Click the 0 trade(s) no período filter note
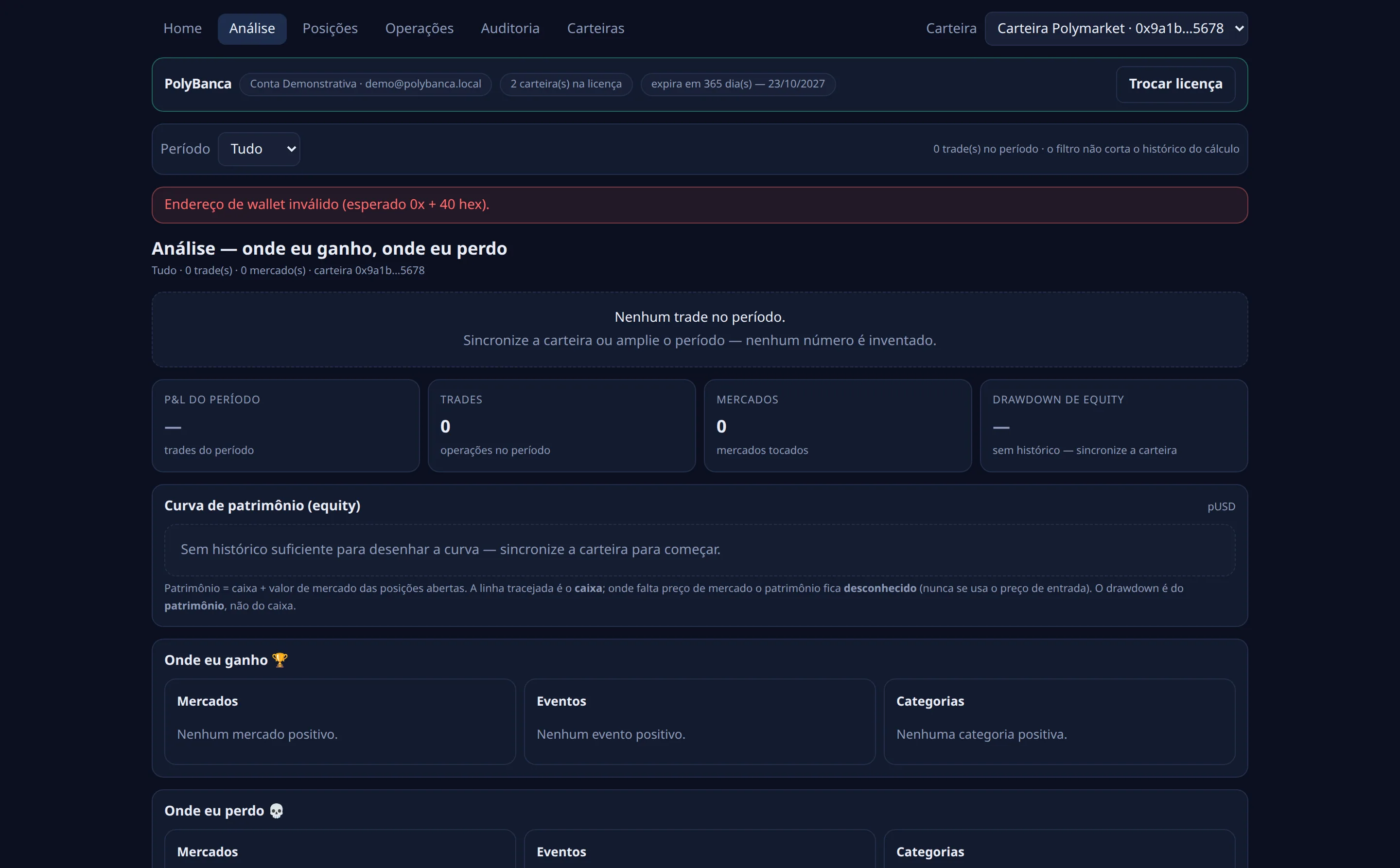The height and width of the screenshot is (868, 1400). coord(1085,149)
